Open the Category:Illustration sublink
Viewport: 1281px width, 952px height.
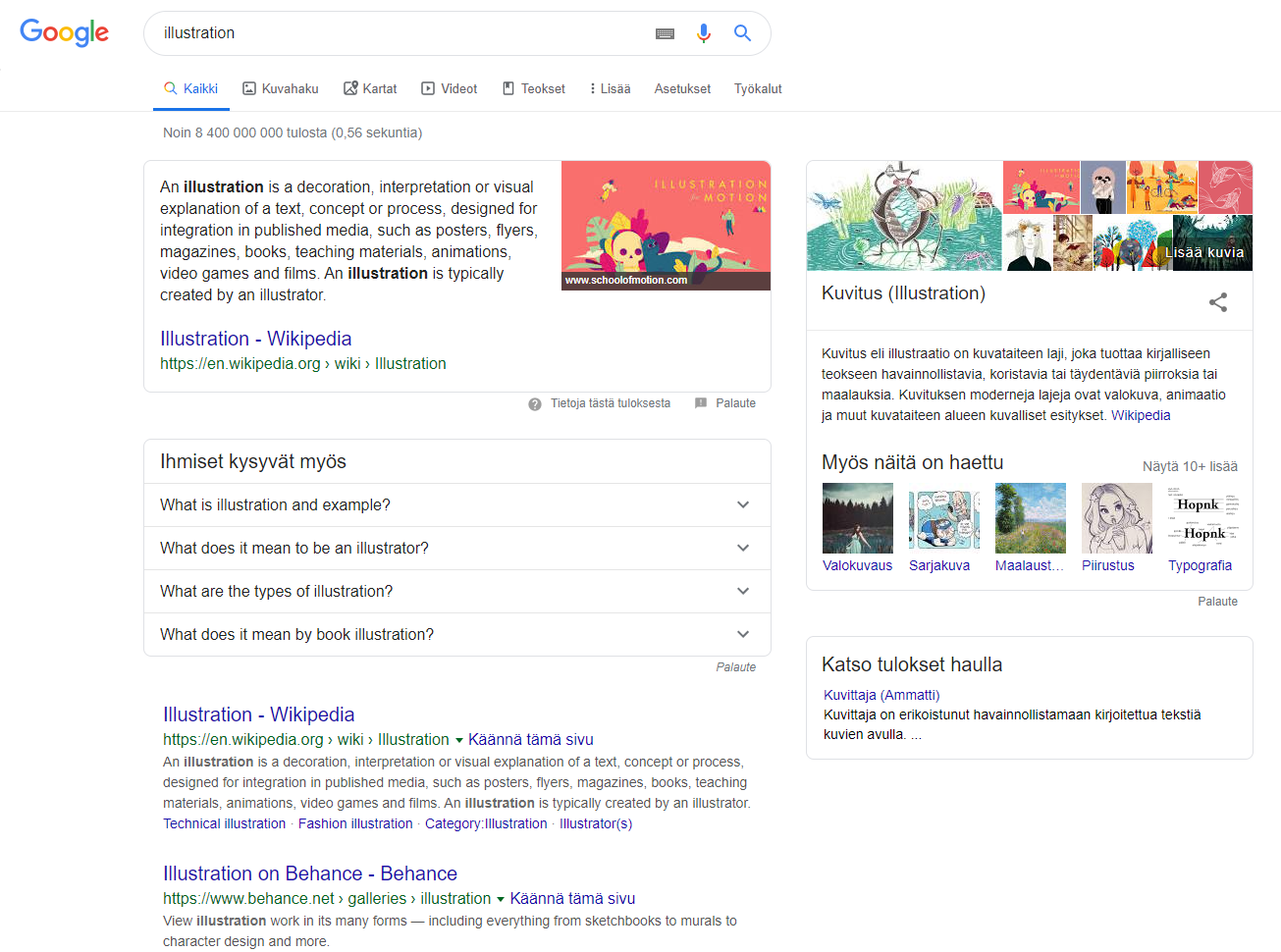click(x=486, y=823)
